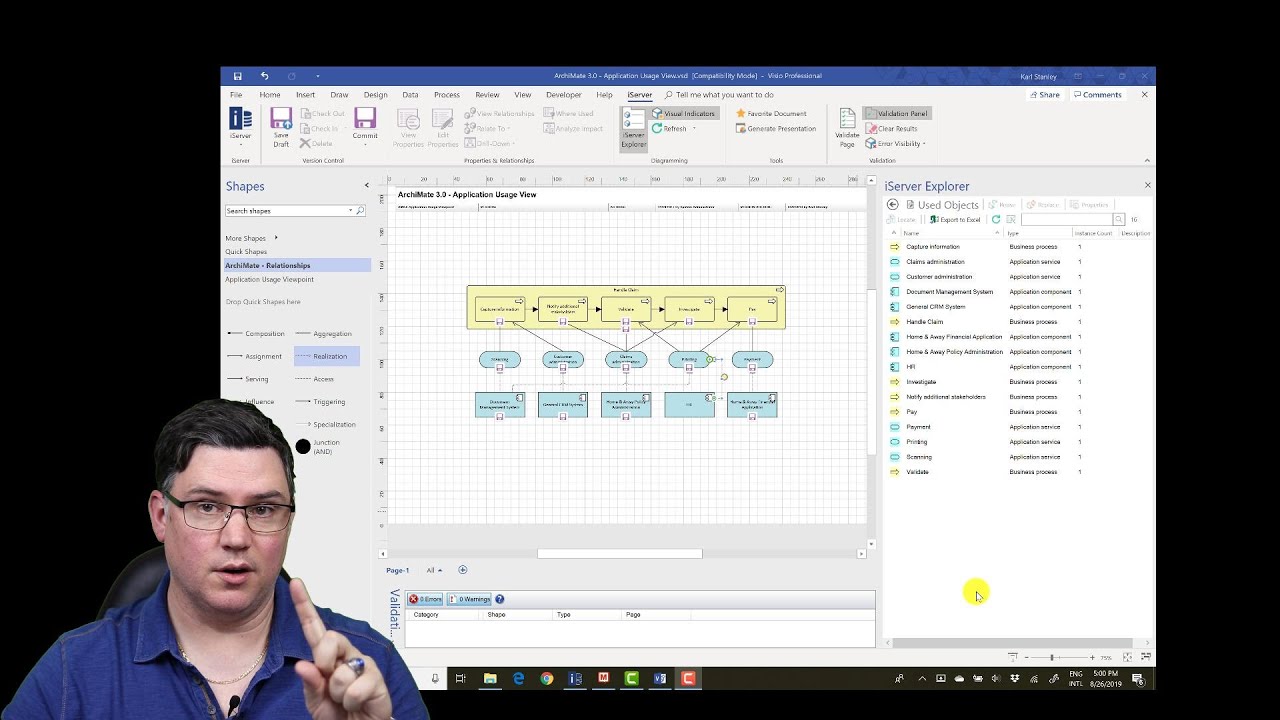This screenshot has height=720, width=1280.
Task: Collapse the ribbon with the chevron
Action: coord(1147,161)
